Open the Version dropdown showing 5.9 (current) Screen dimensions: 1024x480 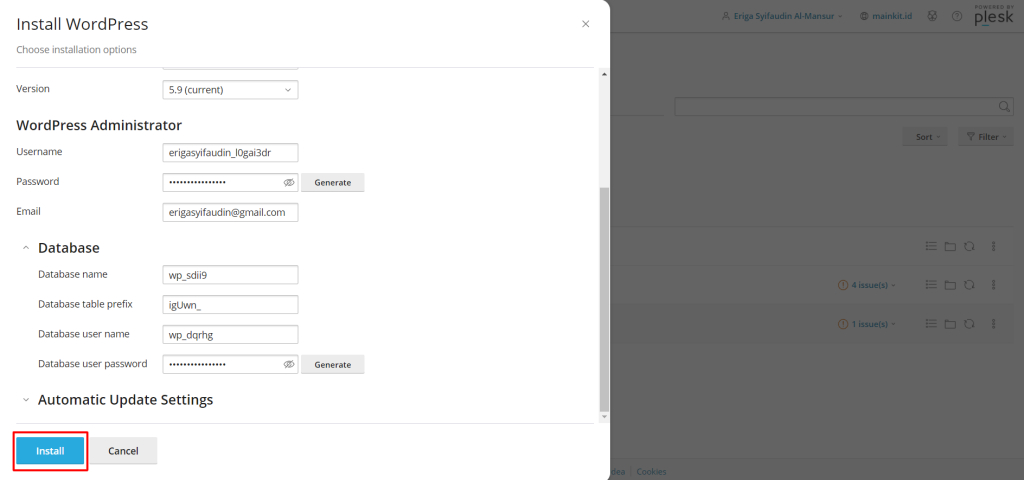(x=230, y=90)
